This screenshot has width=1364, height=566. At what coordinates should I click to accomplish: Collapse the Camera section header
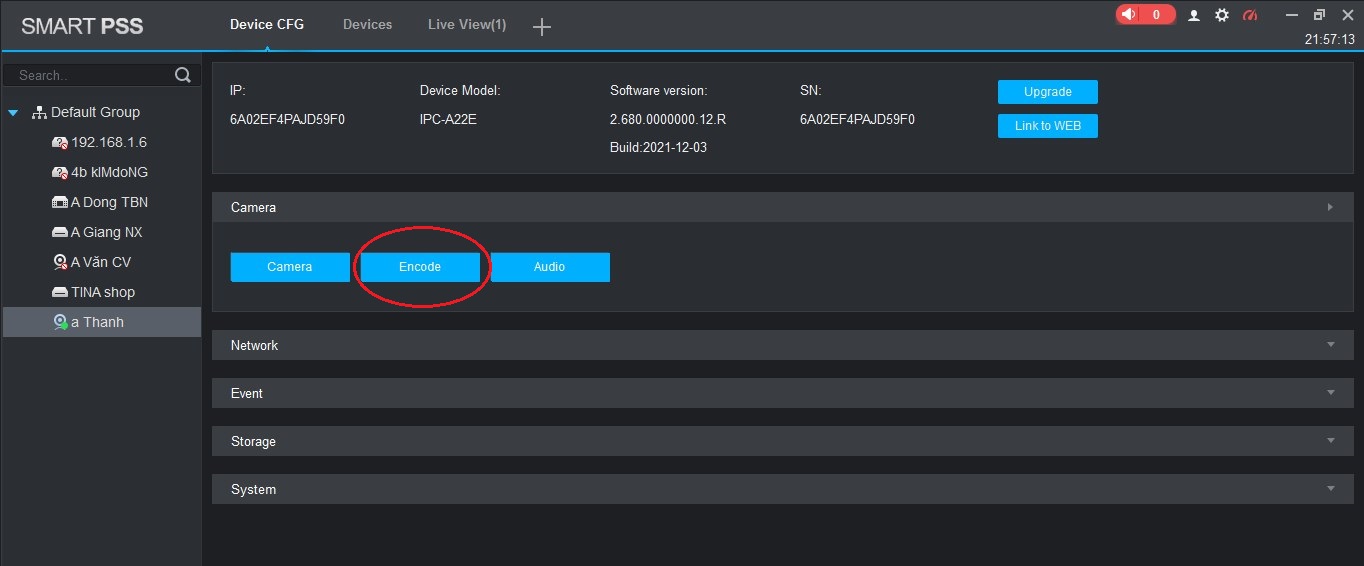(x=1330, y=207)
